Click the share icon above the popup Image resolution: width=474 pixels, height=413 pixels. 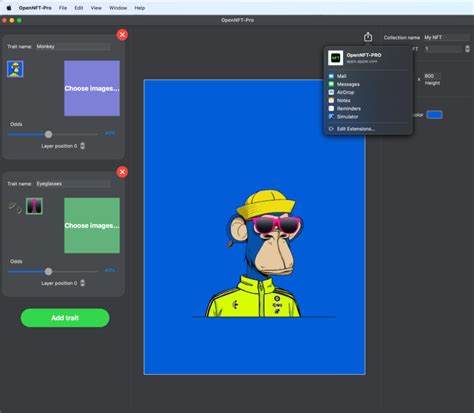(x=368, y=37)
